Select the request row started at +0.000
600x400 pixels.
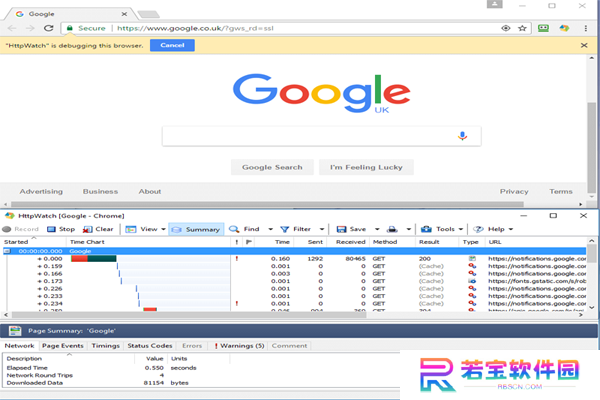[x=295, y=259]
